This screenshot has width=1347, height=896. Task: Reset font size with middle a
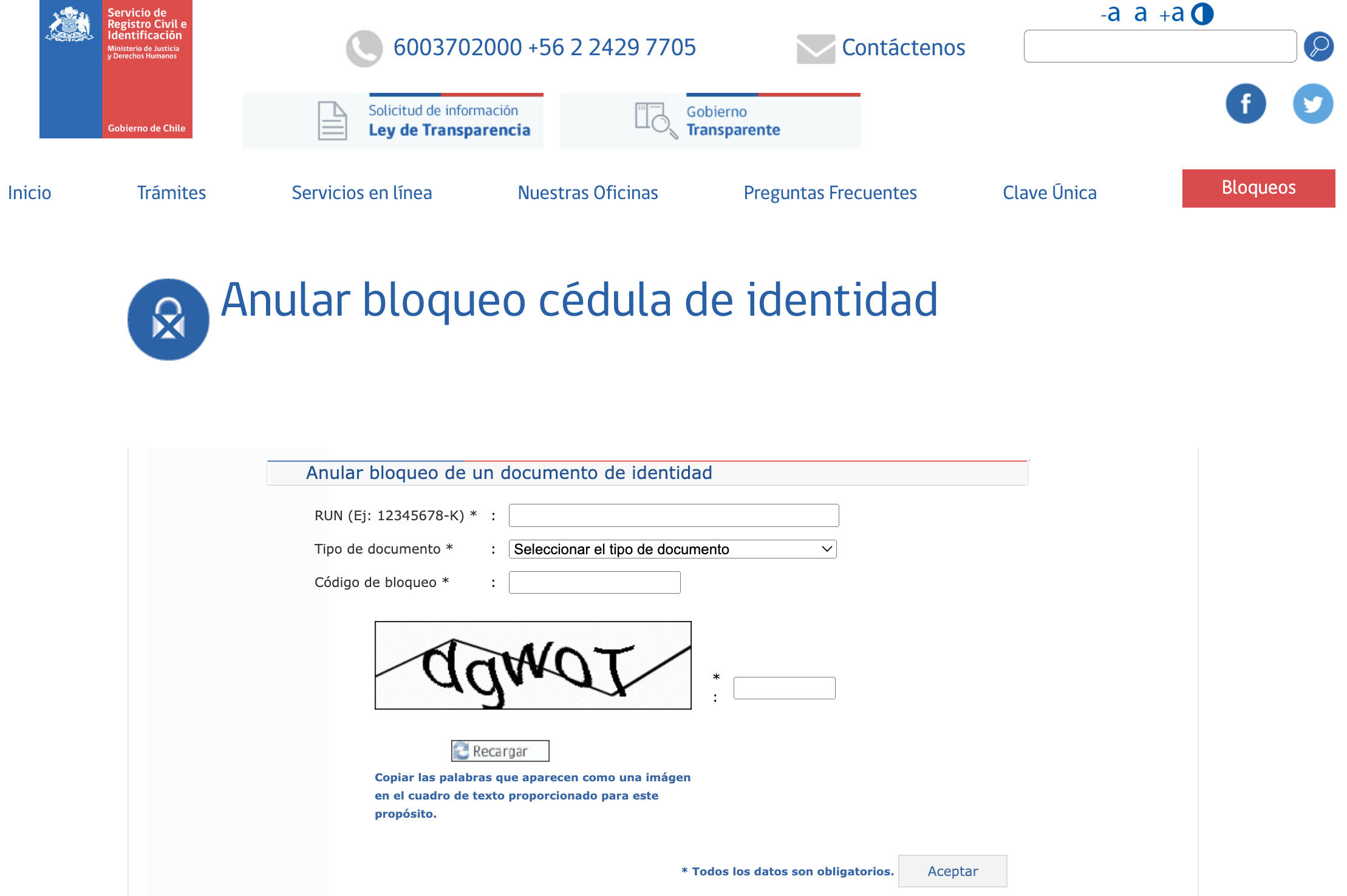coord(1141,14)
